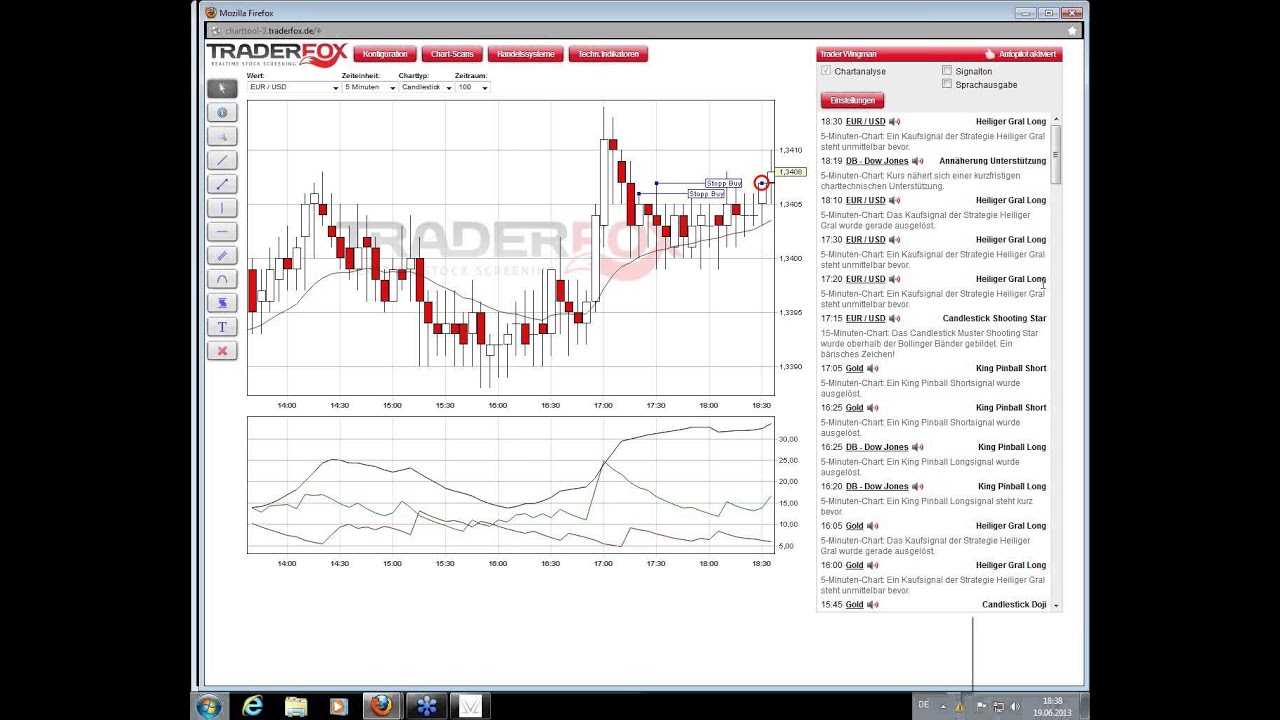Open Windows Explorer folder from the taskbar

point(296,706)
